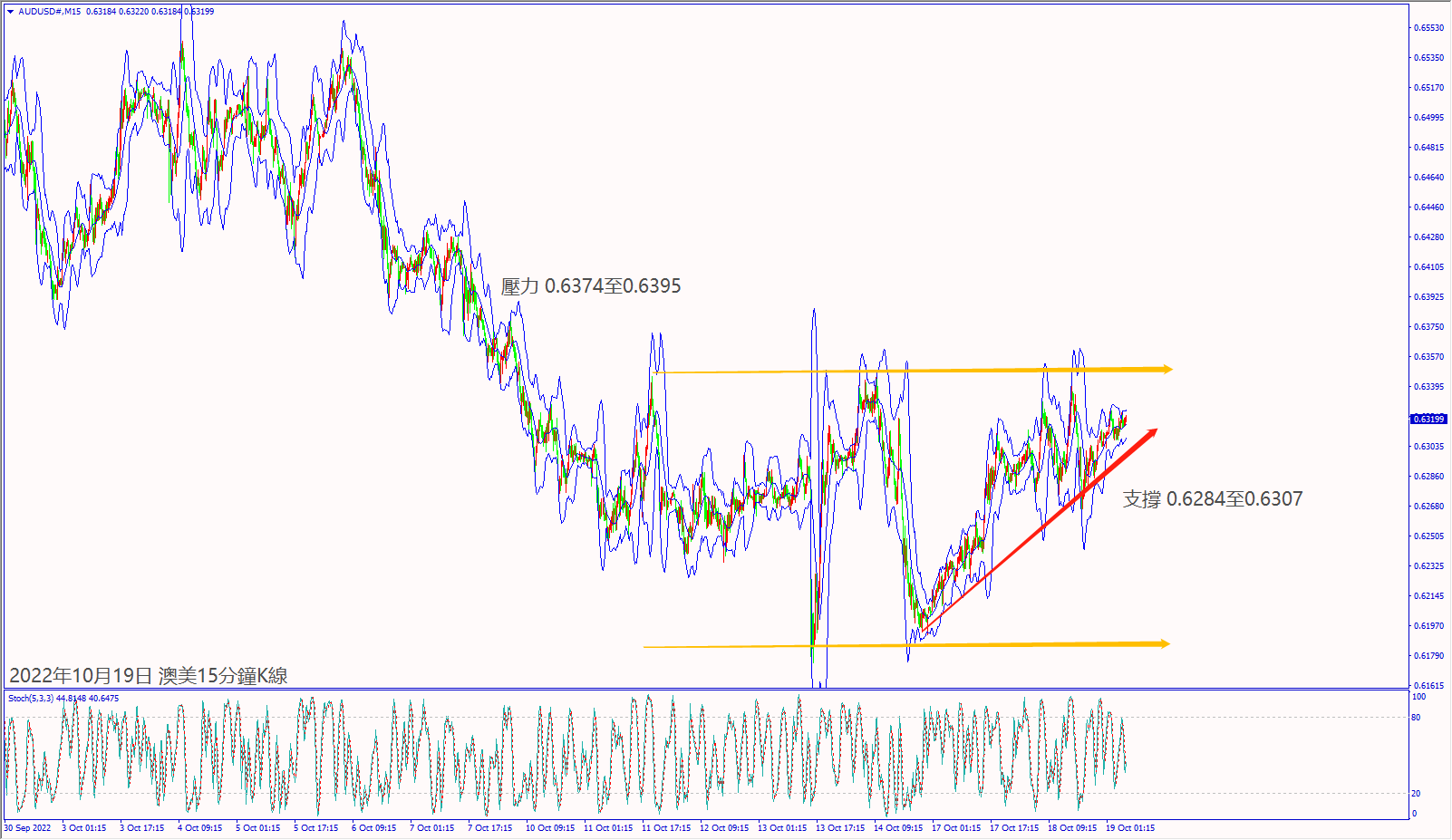Click time axis label 3 Oct 17:15
1452x840 pixels.
pyautogui.click(x=142, y=828)
